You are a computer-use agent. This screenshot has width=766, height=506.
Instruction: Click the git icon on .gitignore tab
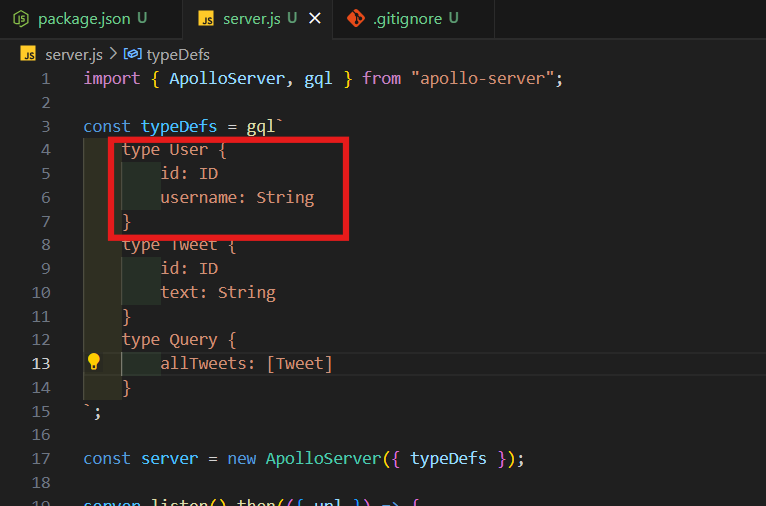tap(356, 19)
